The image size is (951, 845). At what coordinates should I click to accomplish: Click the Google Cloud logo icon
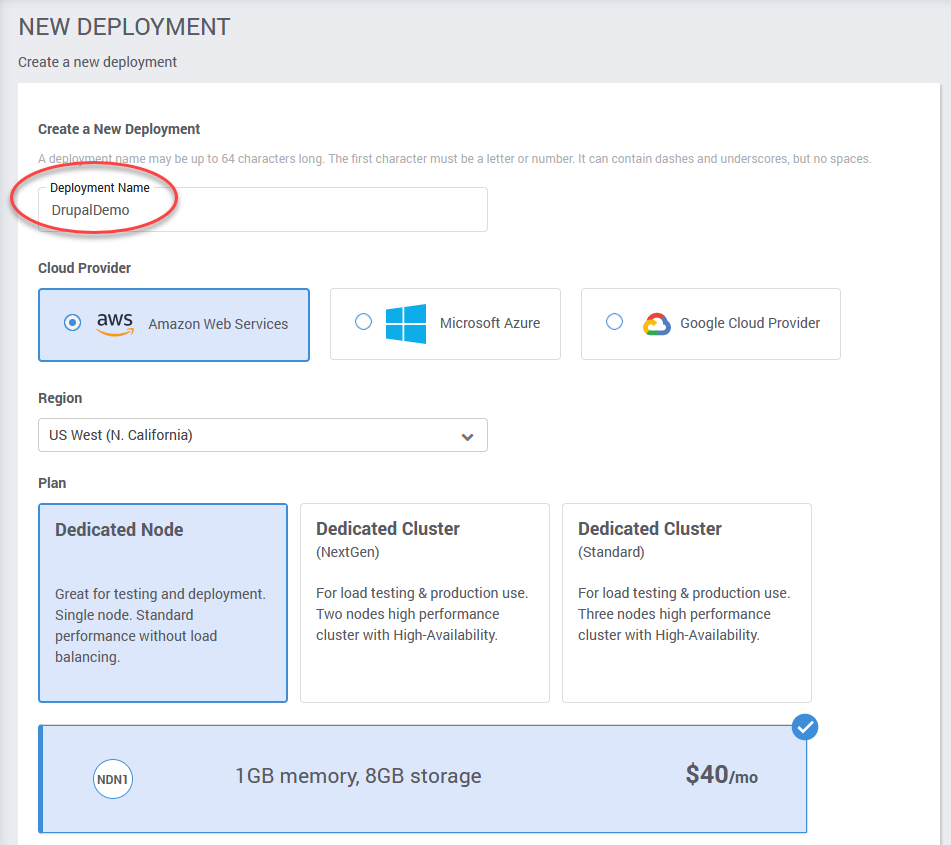tap(657, 324)
